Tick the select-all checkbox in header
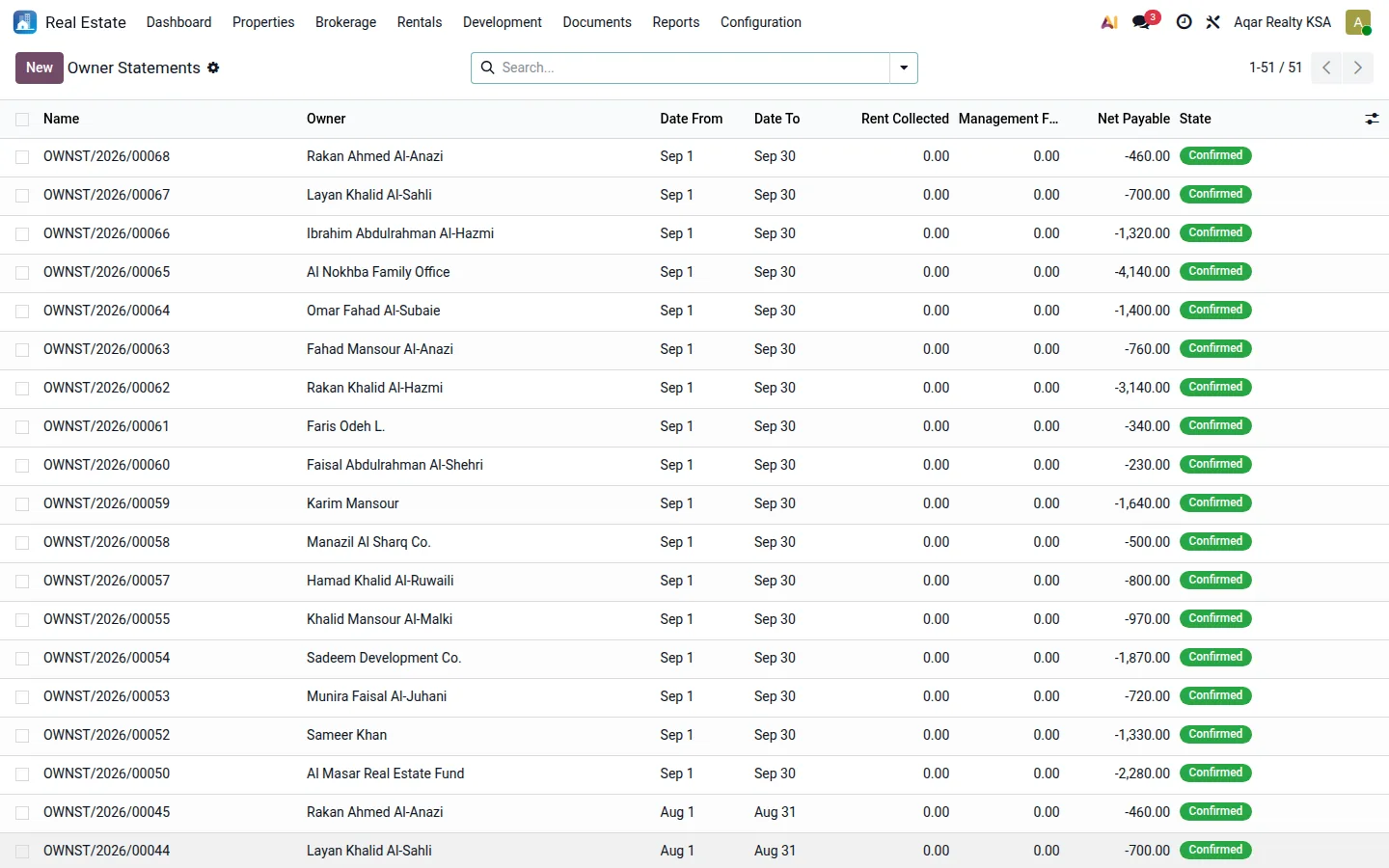This screenshot has width=1389, height=868. [22, 120]
